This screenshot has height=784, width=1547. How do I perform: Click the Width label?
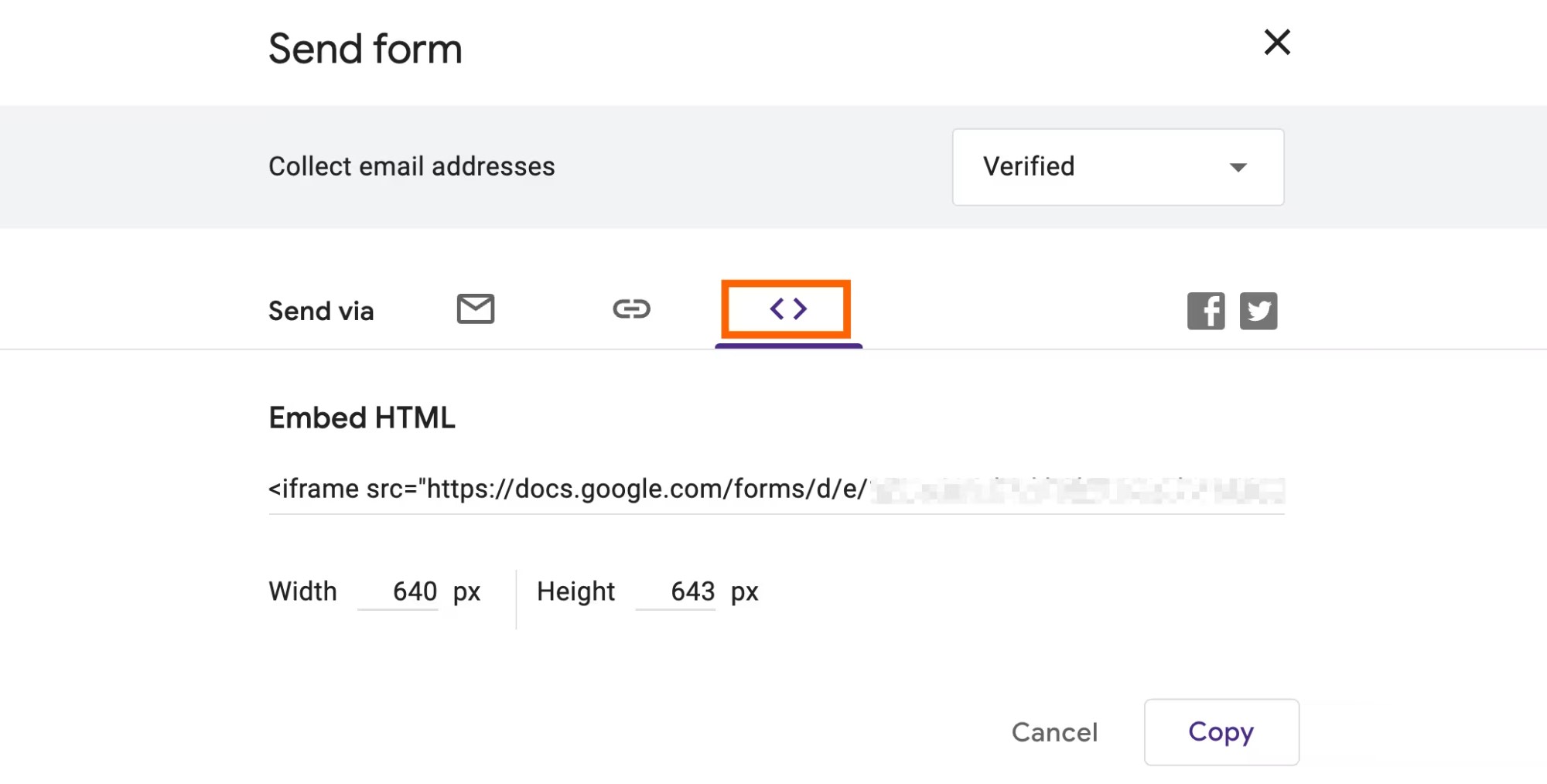click(302, 592)
